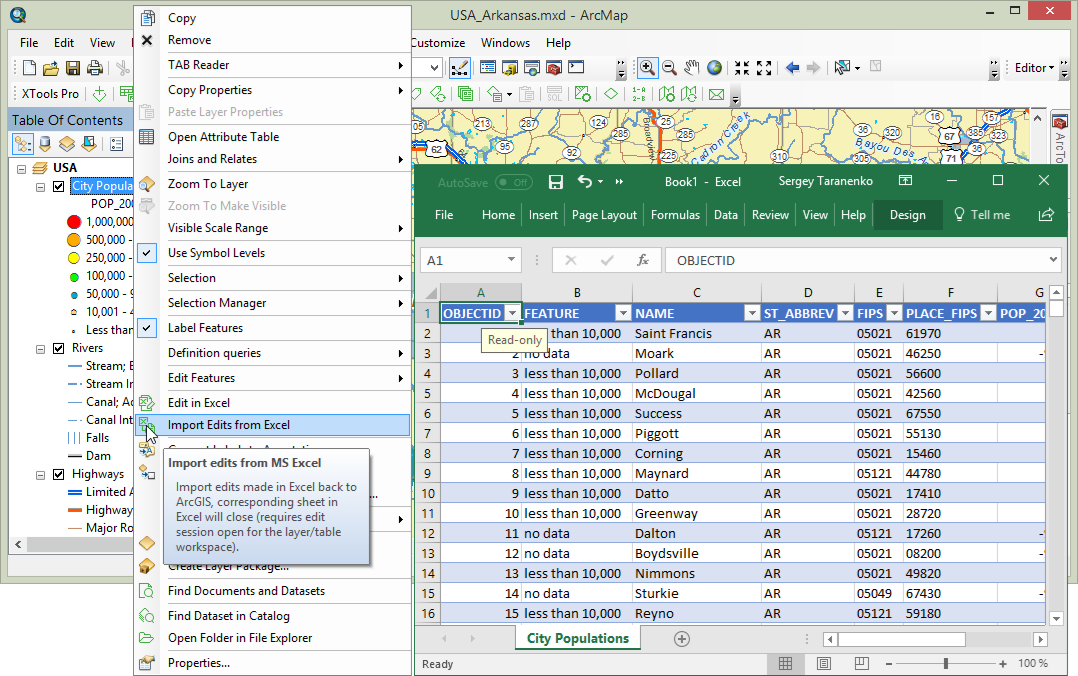Click the orange 500,000 symbol swatch
1078x676 pixels.
pyautogui.click(x=74, y=239)
